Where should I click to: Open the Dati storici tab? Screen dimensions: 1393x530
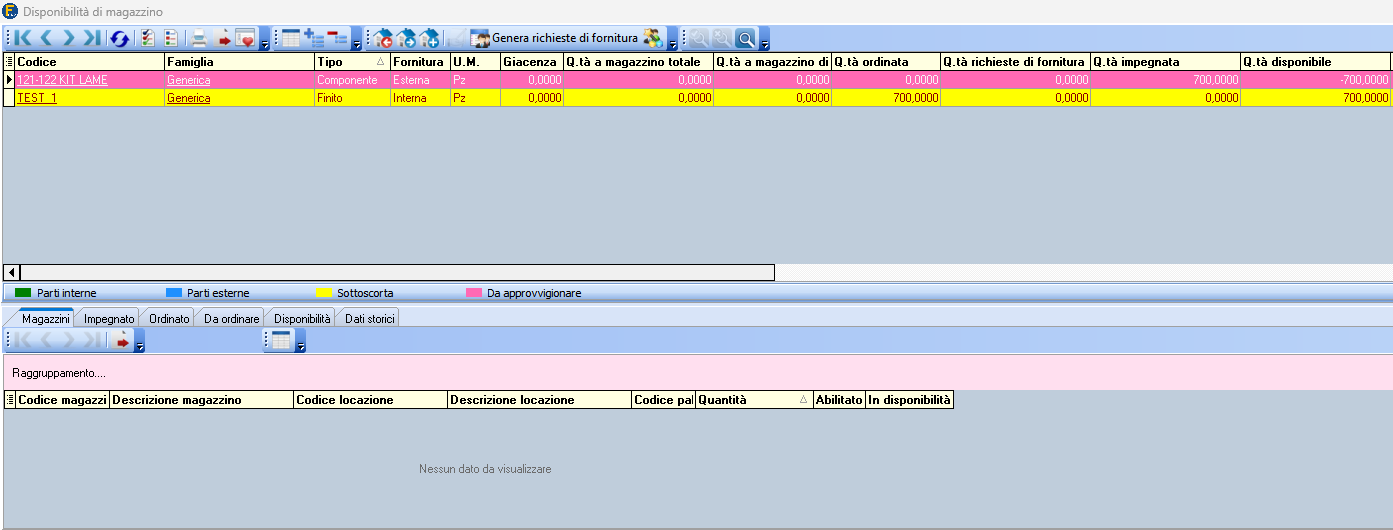pyautogui.click(x=370, y=318)
